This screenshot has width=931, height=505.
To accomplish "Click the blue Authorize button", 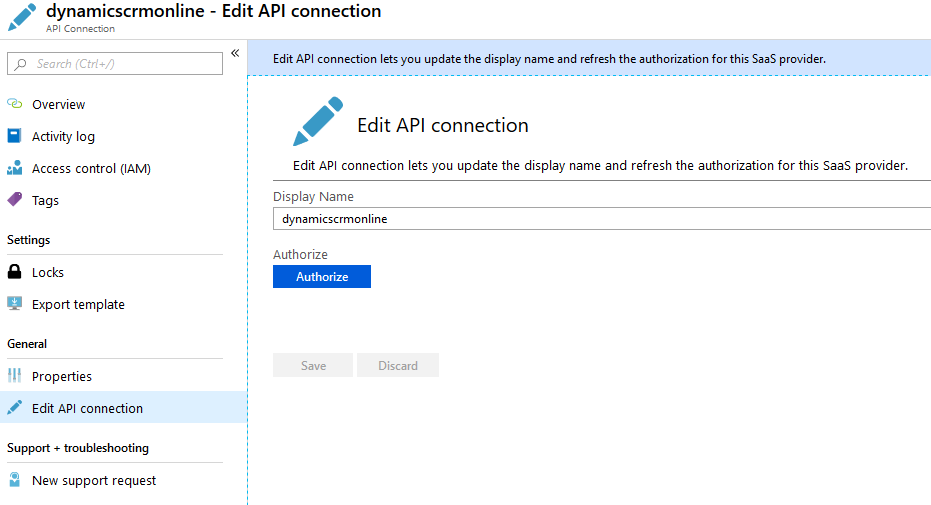I will pos(322,277).
